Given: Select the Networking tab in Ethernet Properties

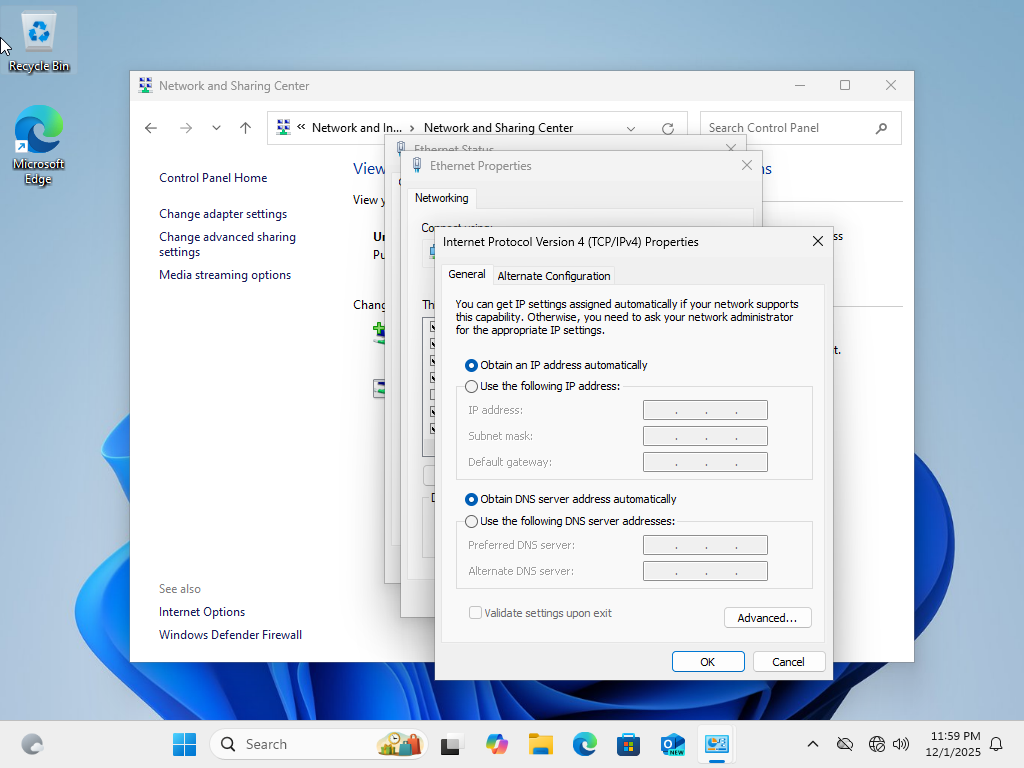Looking at the screenshot, I should pos(441,198).
